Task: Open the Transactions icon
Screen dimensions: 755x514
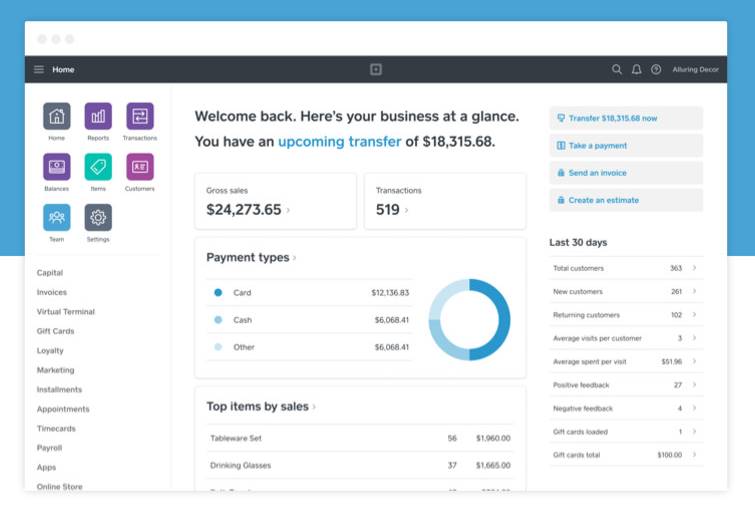Action: point(140,116)
